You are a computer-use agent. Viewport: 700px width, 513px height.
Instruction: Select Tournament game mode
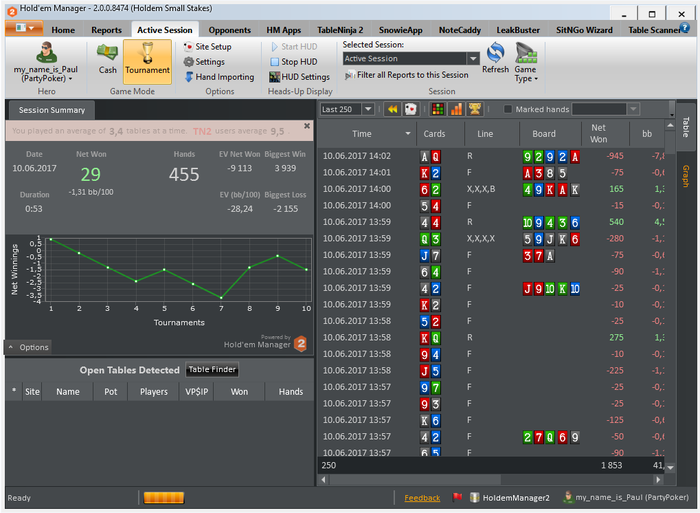point(147,62)
